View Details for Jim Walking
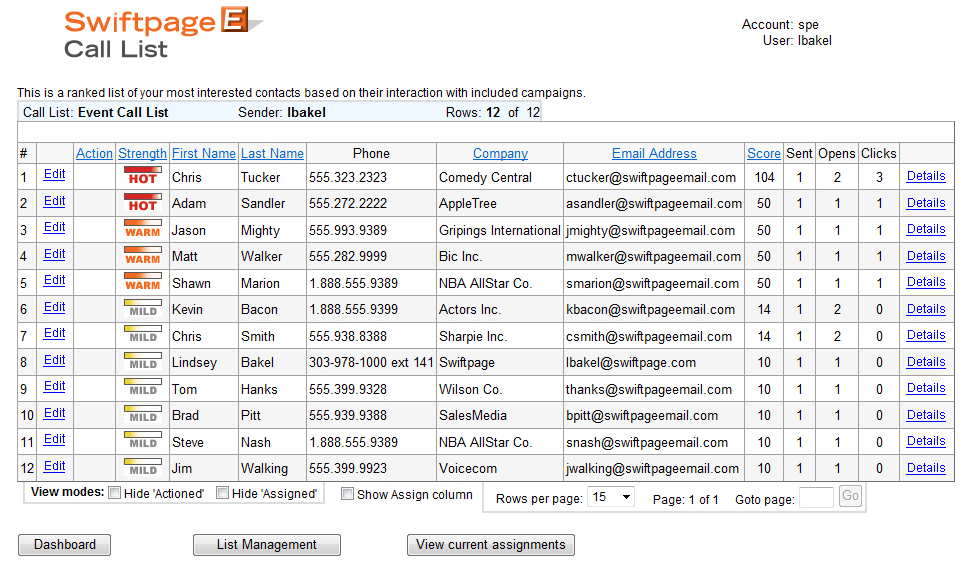The width and height of the screenshot is (970, 573). pos(925,468)
